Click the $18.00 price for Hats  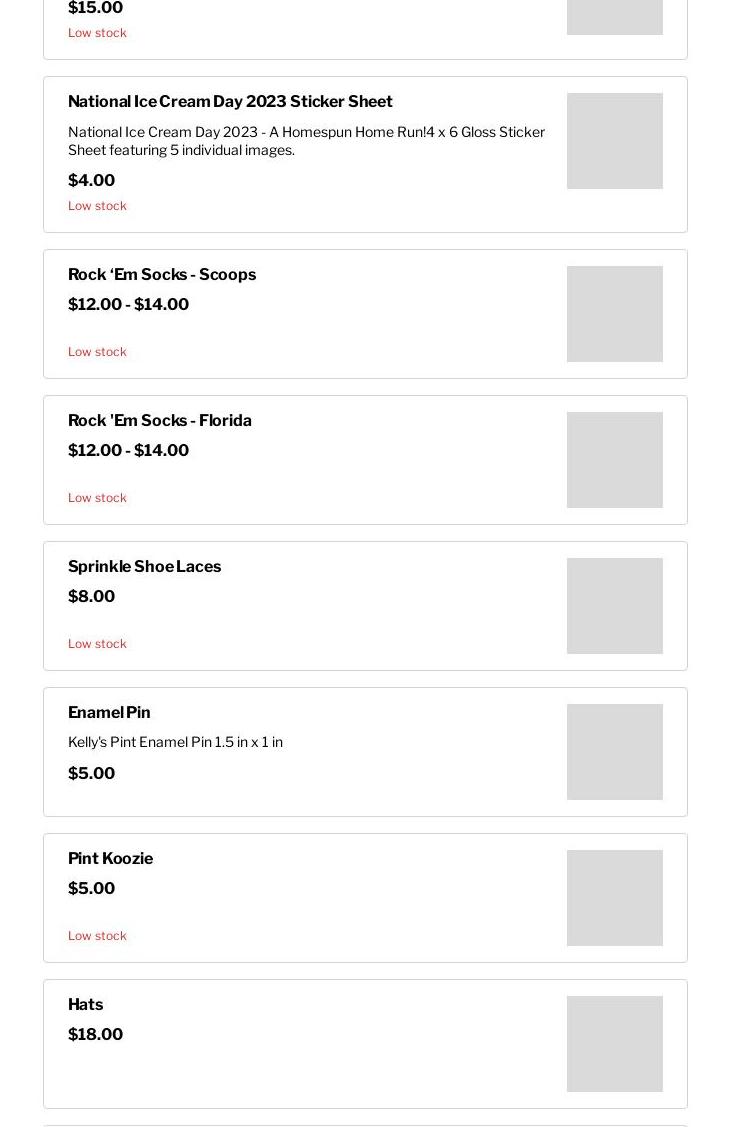click(x=95, y=1035)
